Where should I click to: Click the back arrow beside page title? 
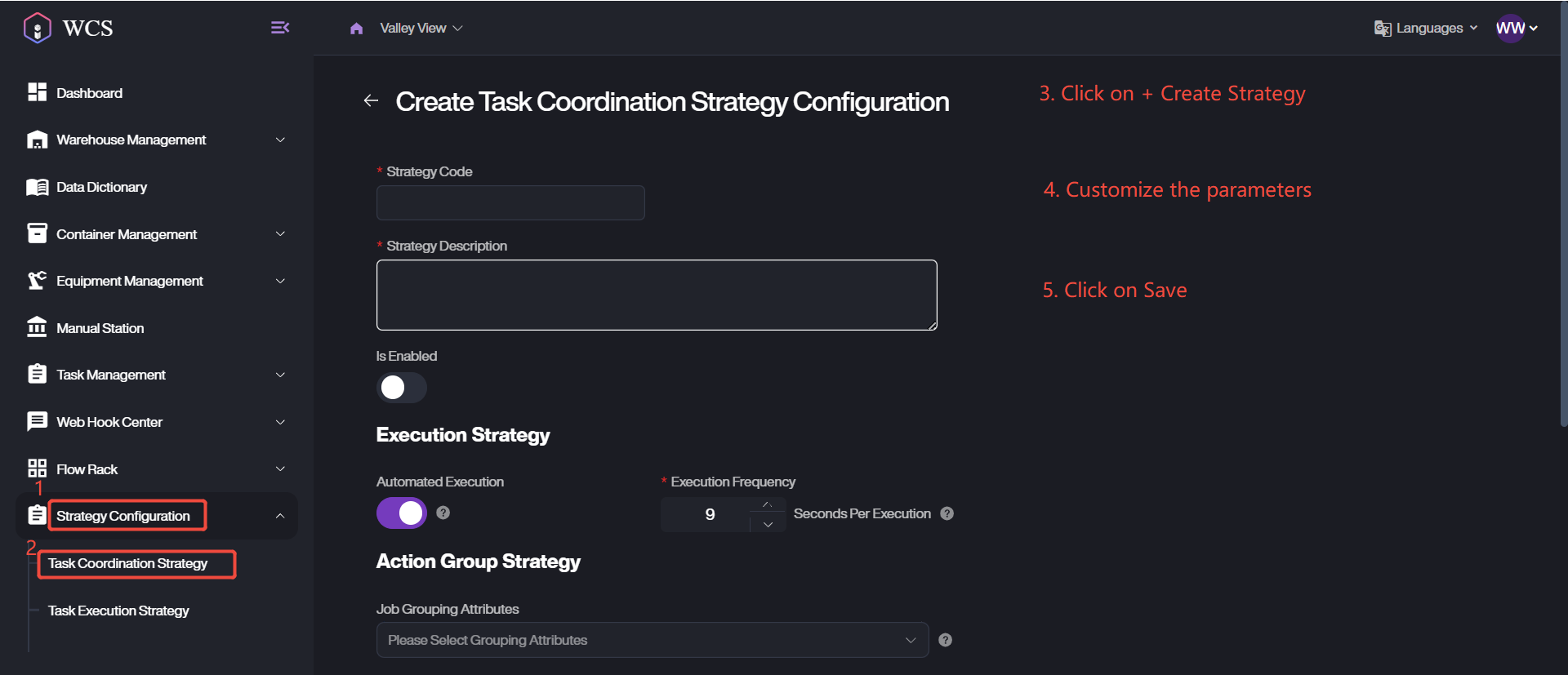pos(371,100)
